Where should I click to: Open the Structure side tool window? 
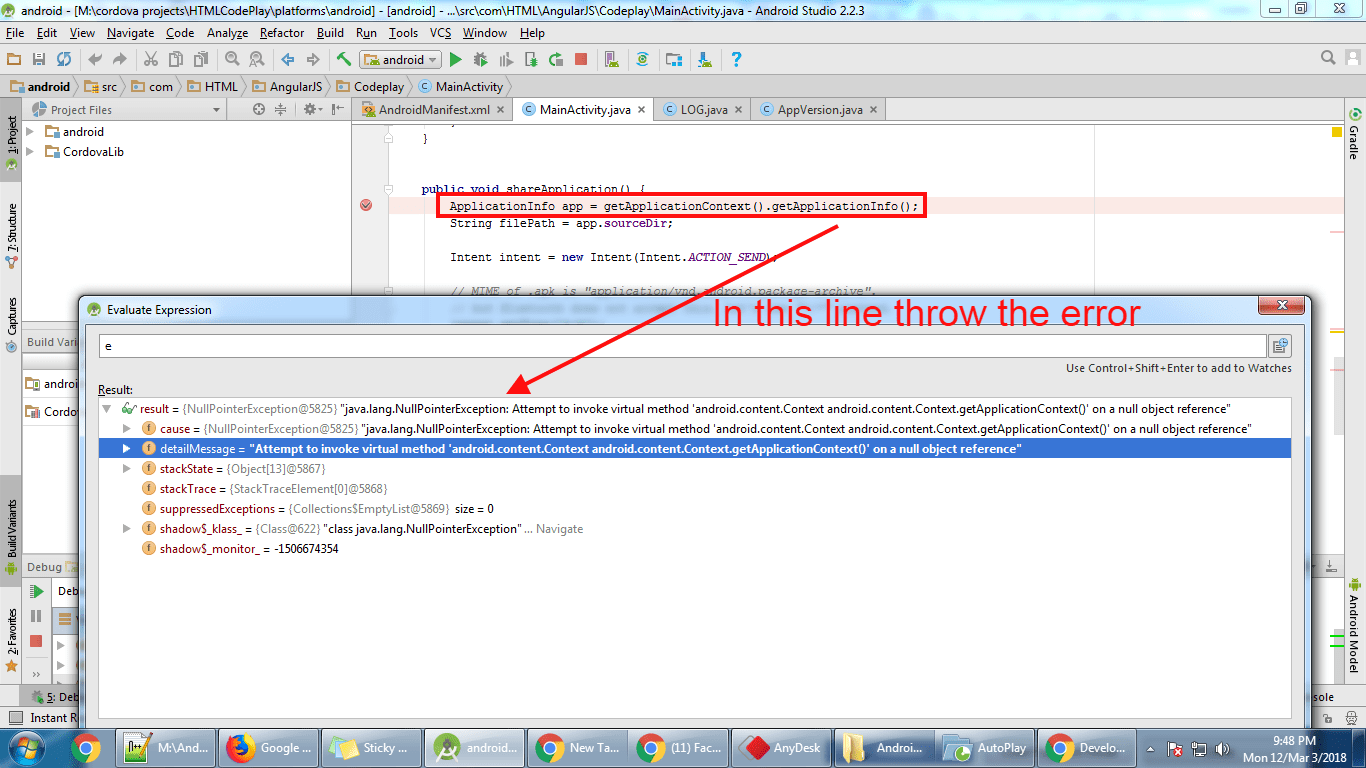pyautogui.click(x=12, y=236)
